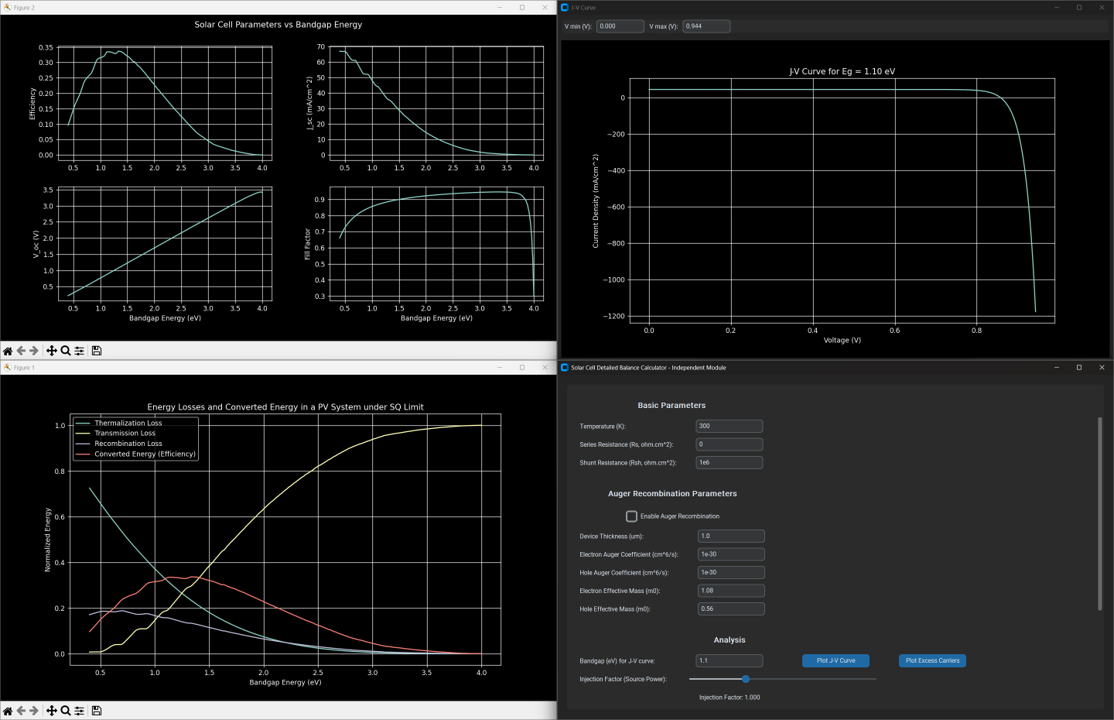The width and height of the screenshot is (1114, 720).
Task: Reset Figure 2 view with the Home icon
Action: (x=7, y=350)
